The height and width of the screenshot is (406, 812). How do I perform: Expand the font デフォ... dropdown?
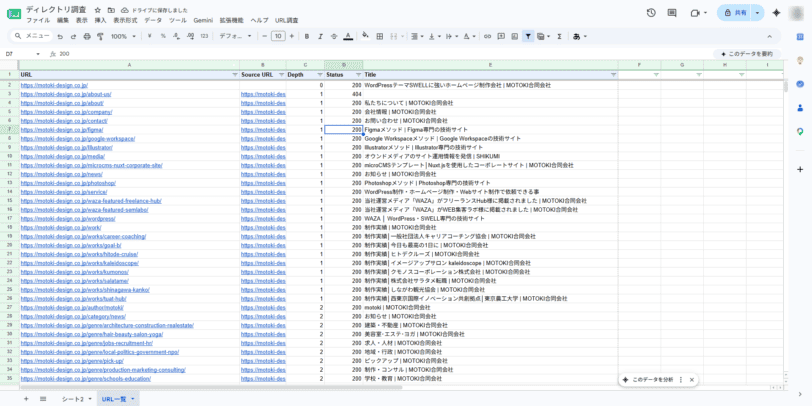point(236,36)
